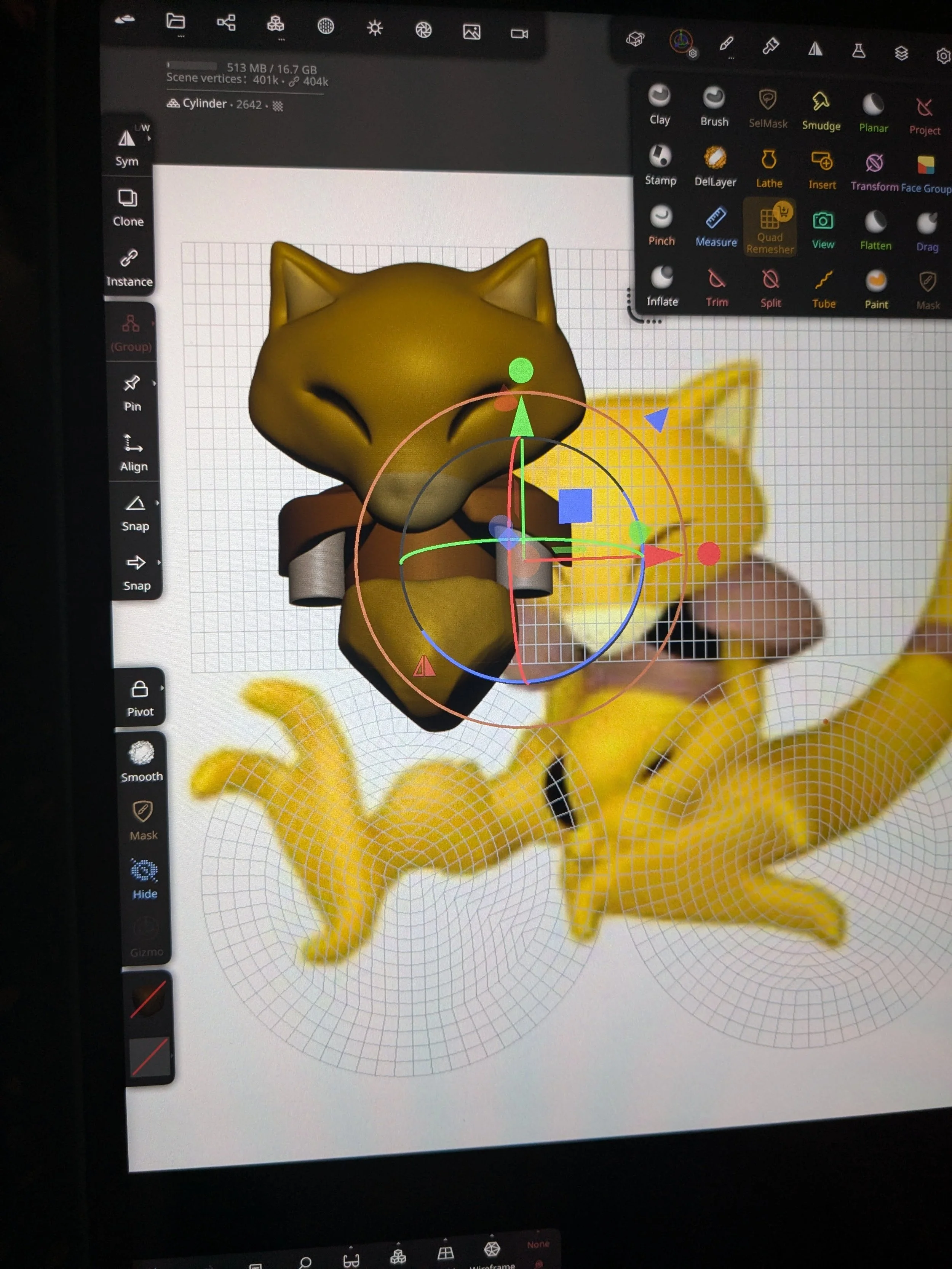Tap the Group button
The height and width of the screenshot is (1269, 952).
[131, 333]
